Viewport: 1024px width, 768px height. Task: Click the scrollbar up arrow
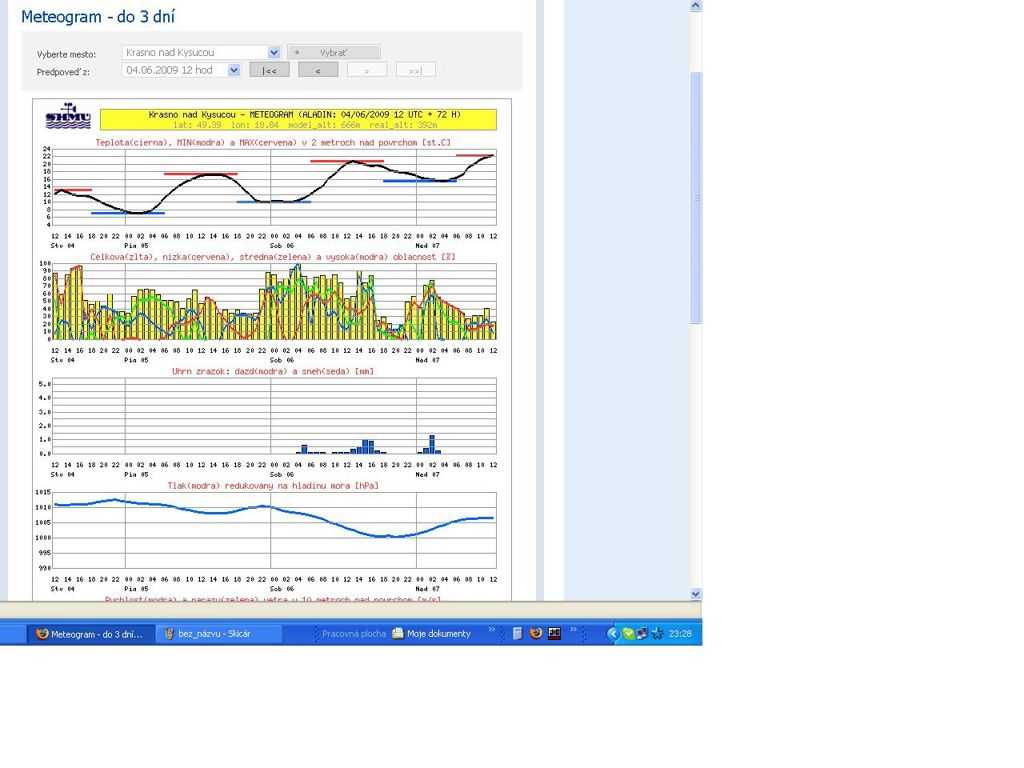(696, 6)
